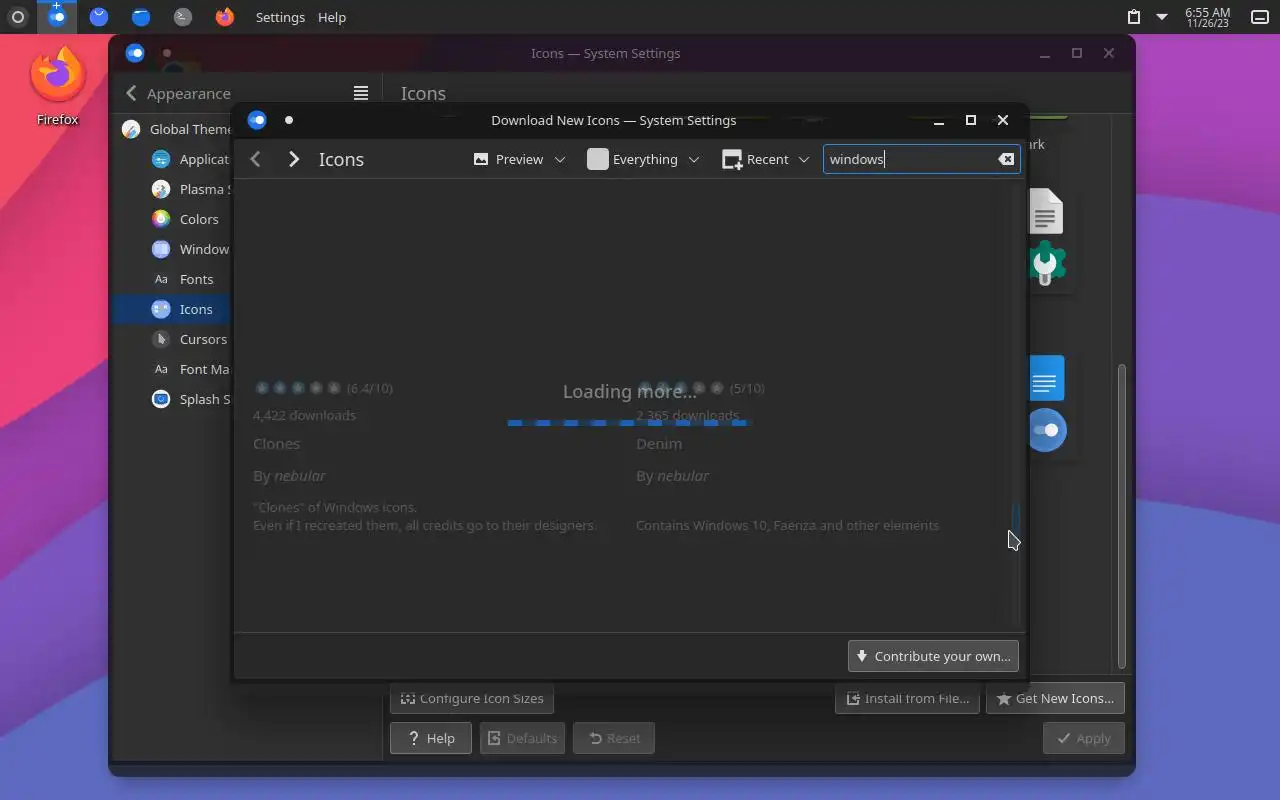The height and width of the screenshot is (800, 1280).
Task: Open the Everything category dropdown
Action: click(643, 159)
